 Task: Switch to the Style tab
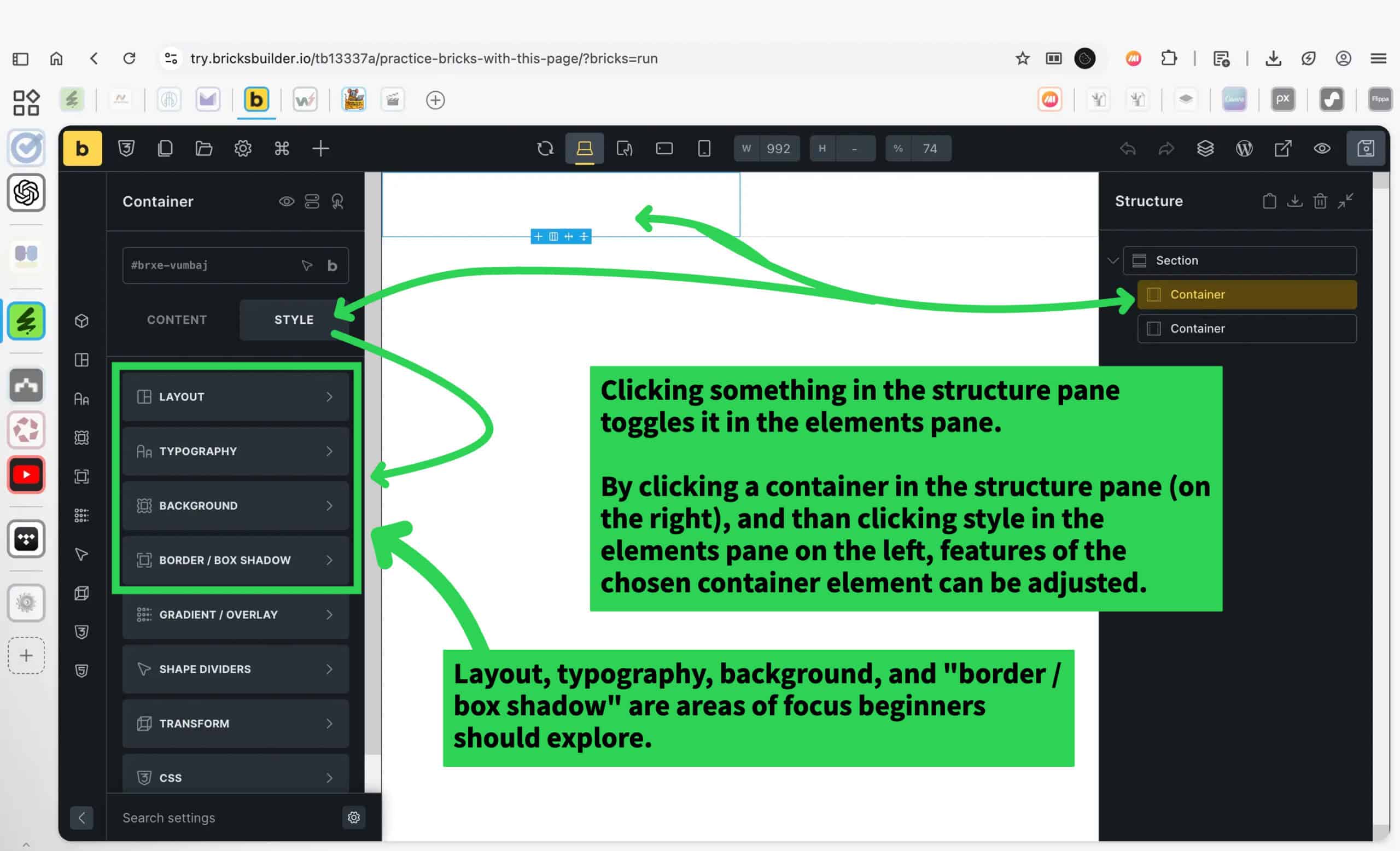click(x=294, y=319)
